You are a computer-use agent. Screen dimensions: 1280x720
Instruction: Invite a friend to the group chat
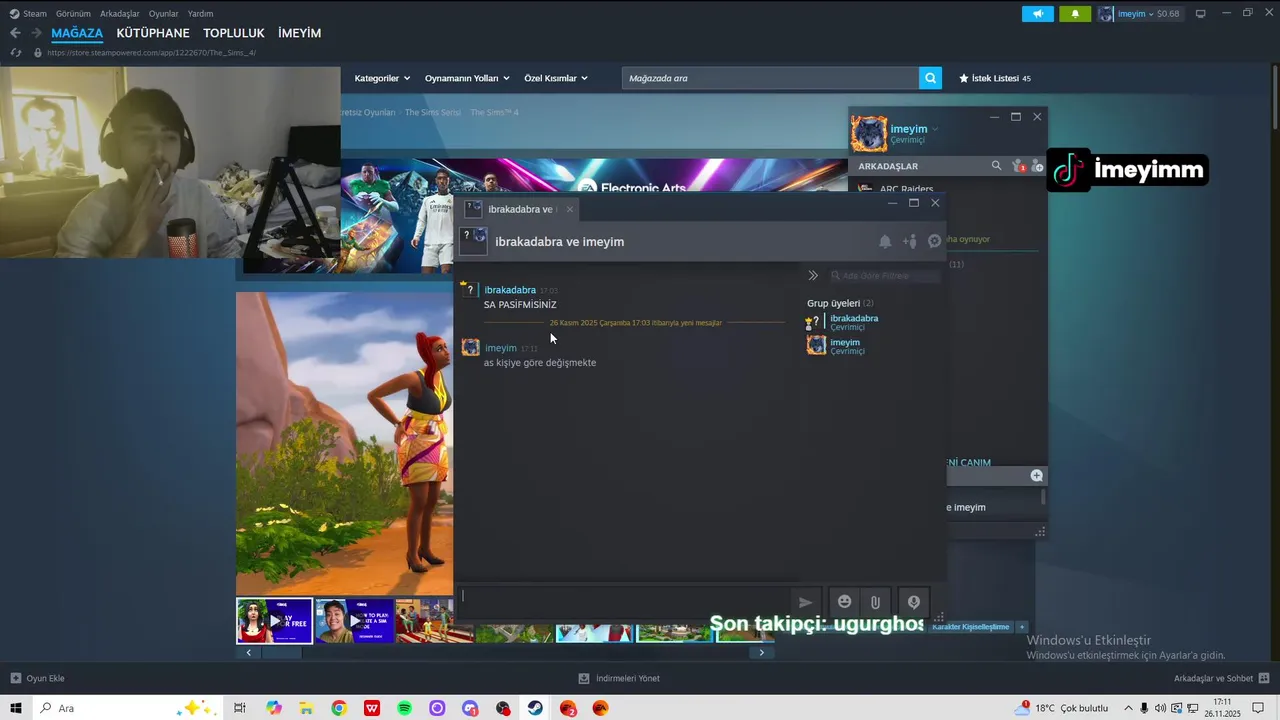point(909,241)
